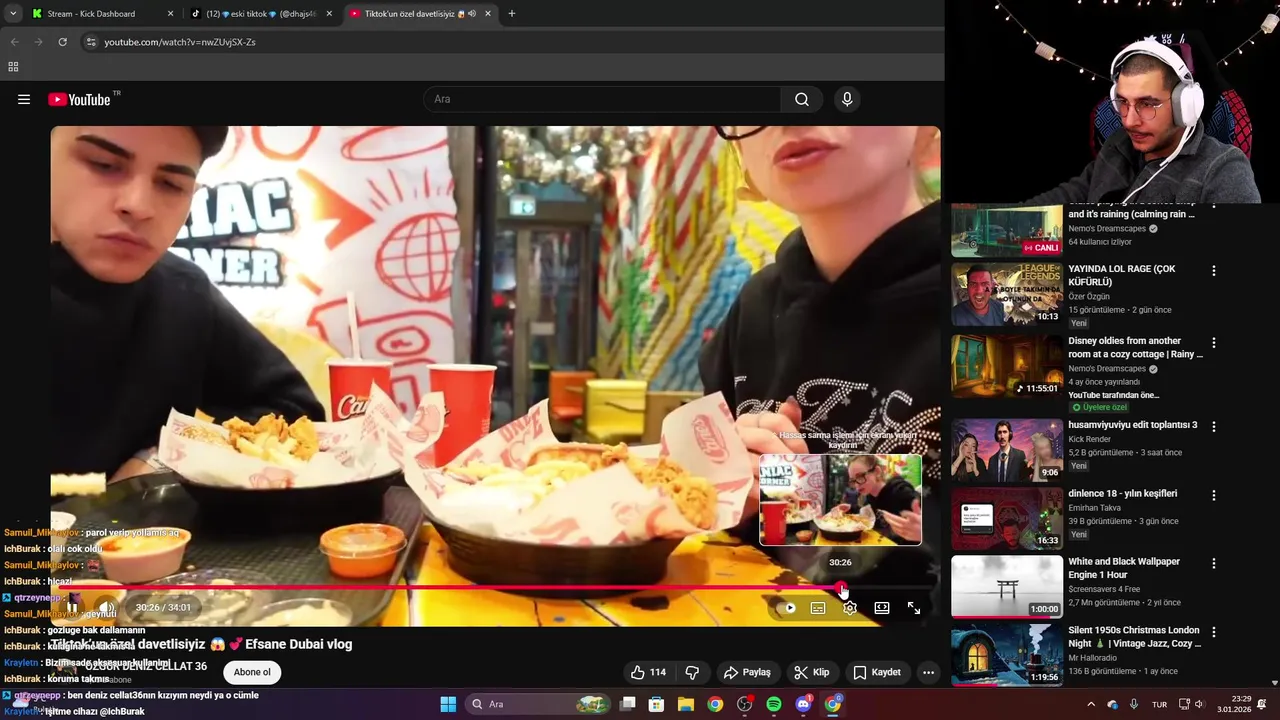Save the video with the Kaydet button
This screenshot has height=720, width=1280.
876,672
